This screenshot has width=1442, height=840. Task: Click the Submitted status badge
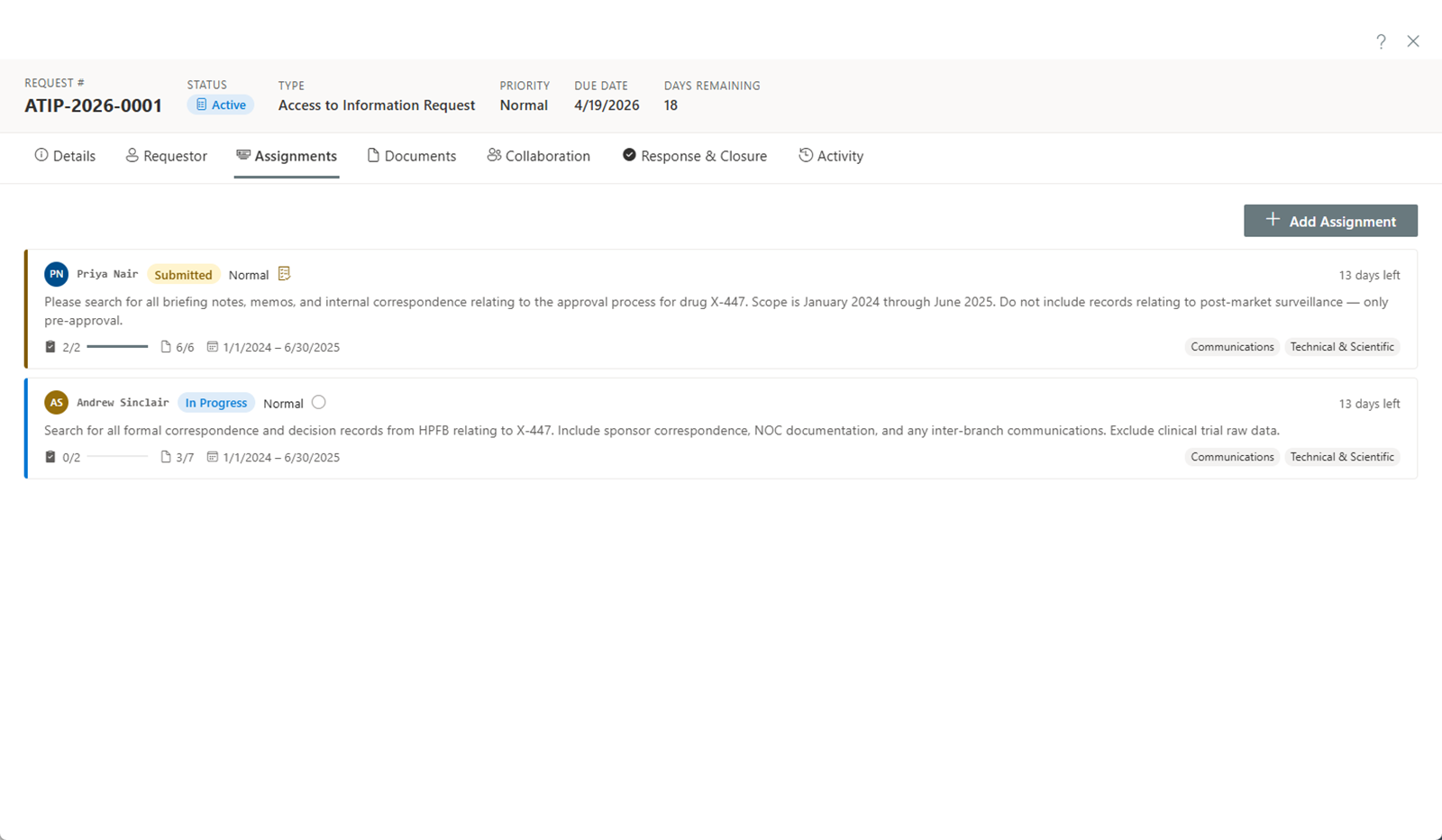183,275
